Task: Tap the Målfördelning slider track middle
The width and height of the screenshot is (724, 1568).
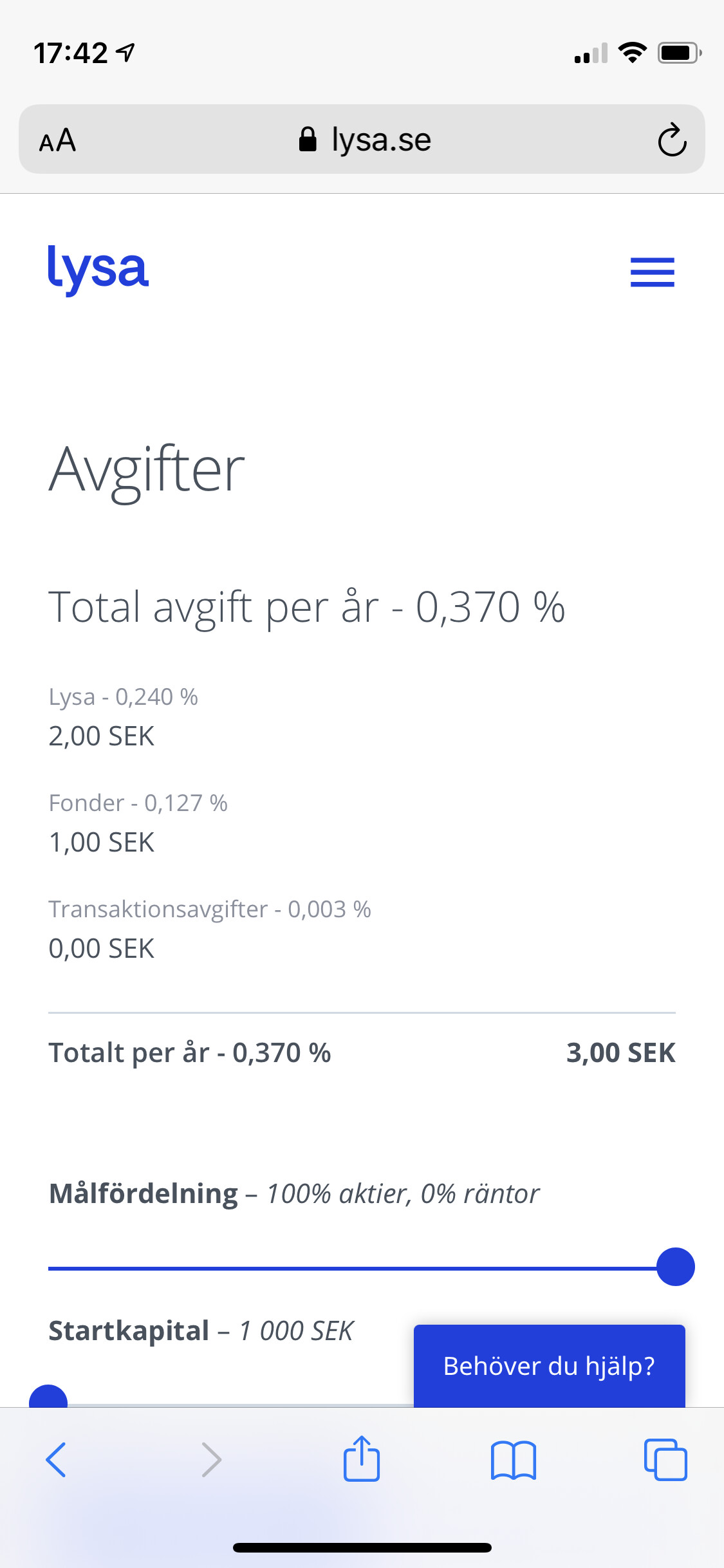Action: click(353, 1268)
